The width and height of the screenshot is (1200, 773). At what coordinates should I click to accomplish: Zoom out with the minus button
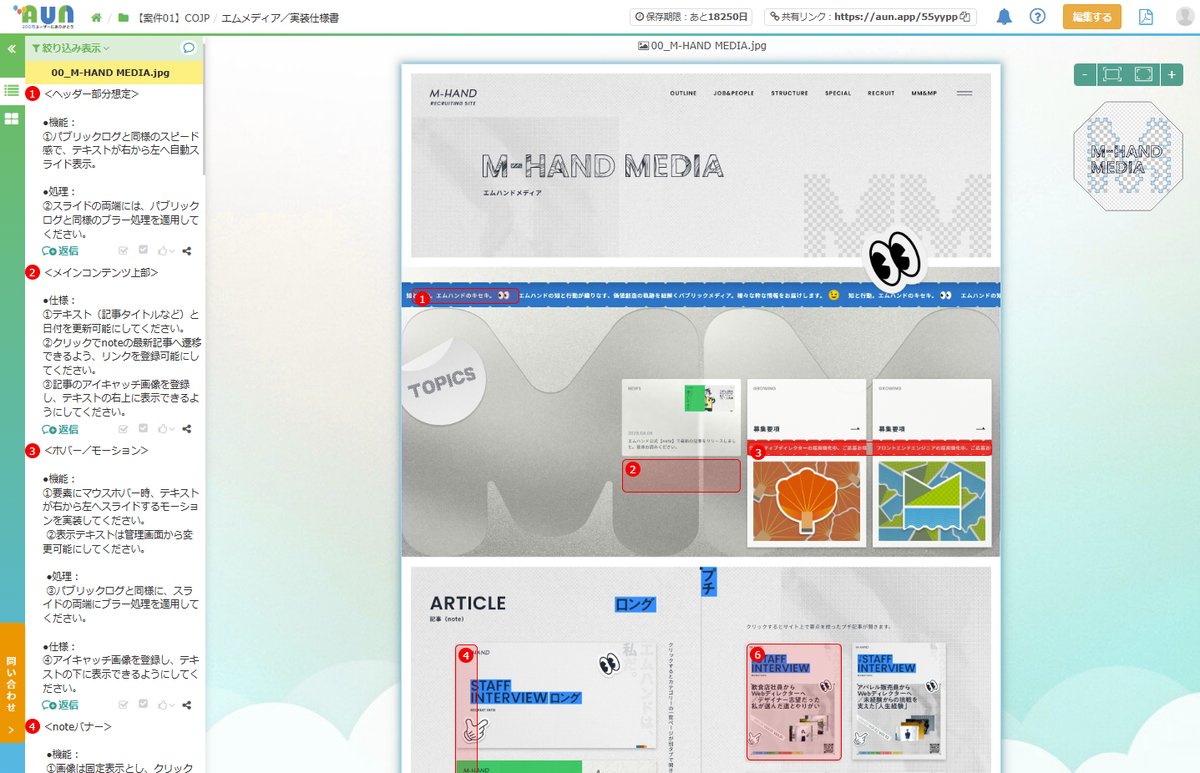coord(1084,74)
